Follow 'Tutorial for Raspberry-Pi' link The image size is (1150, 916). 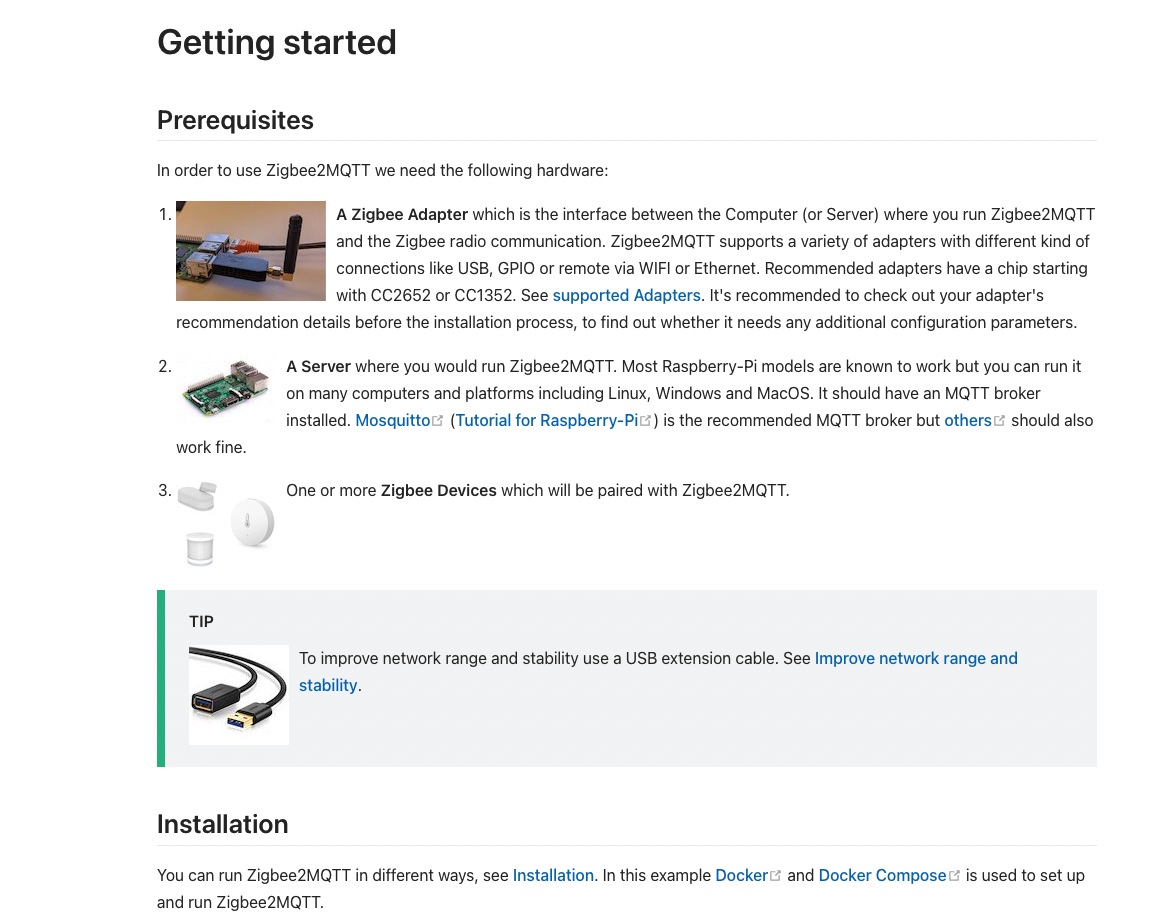click(546, 420)
